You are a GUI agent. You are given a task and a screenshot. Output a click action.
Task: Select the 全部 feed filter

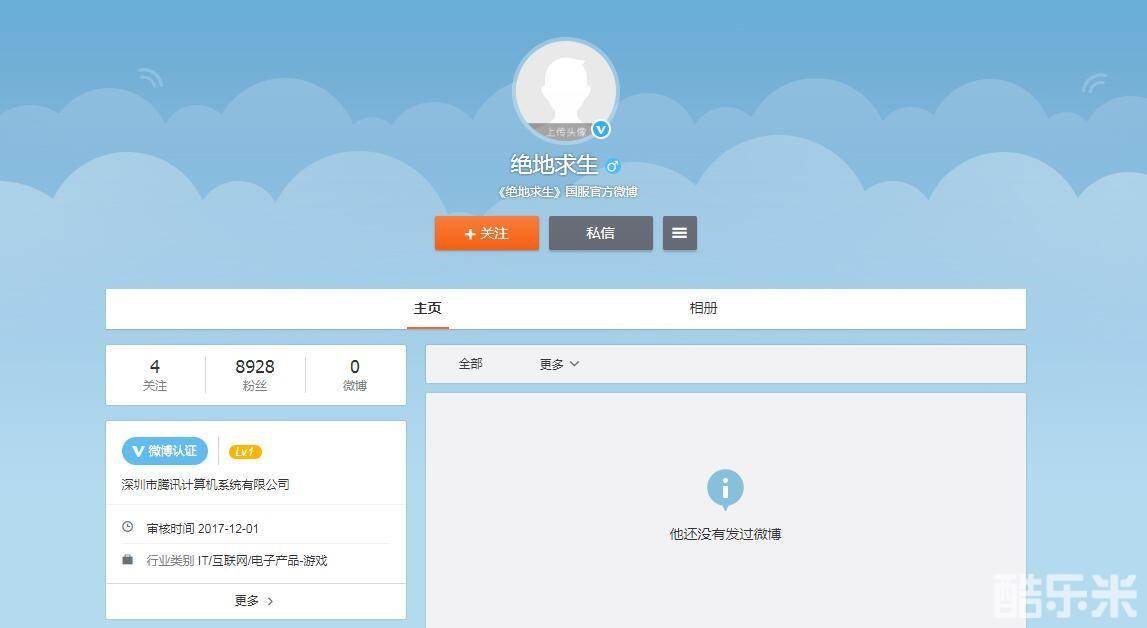[x=470, y=364]
